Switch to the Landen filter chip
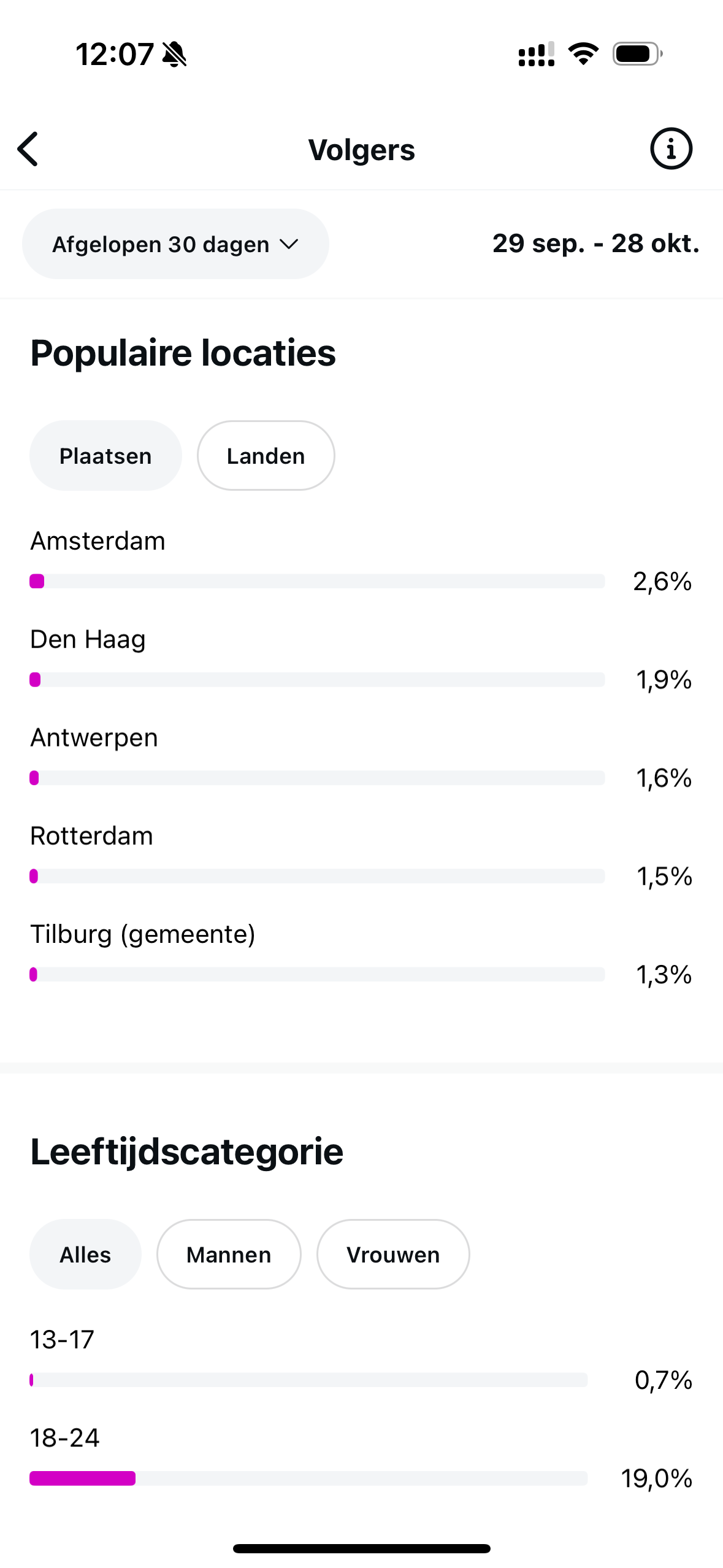The height and width of the screenshot is (1568, 723). [x=266, y=456]
